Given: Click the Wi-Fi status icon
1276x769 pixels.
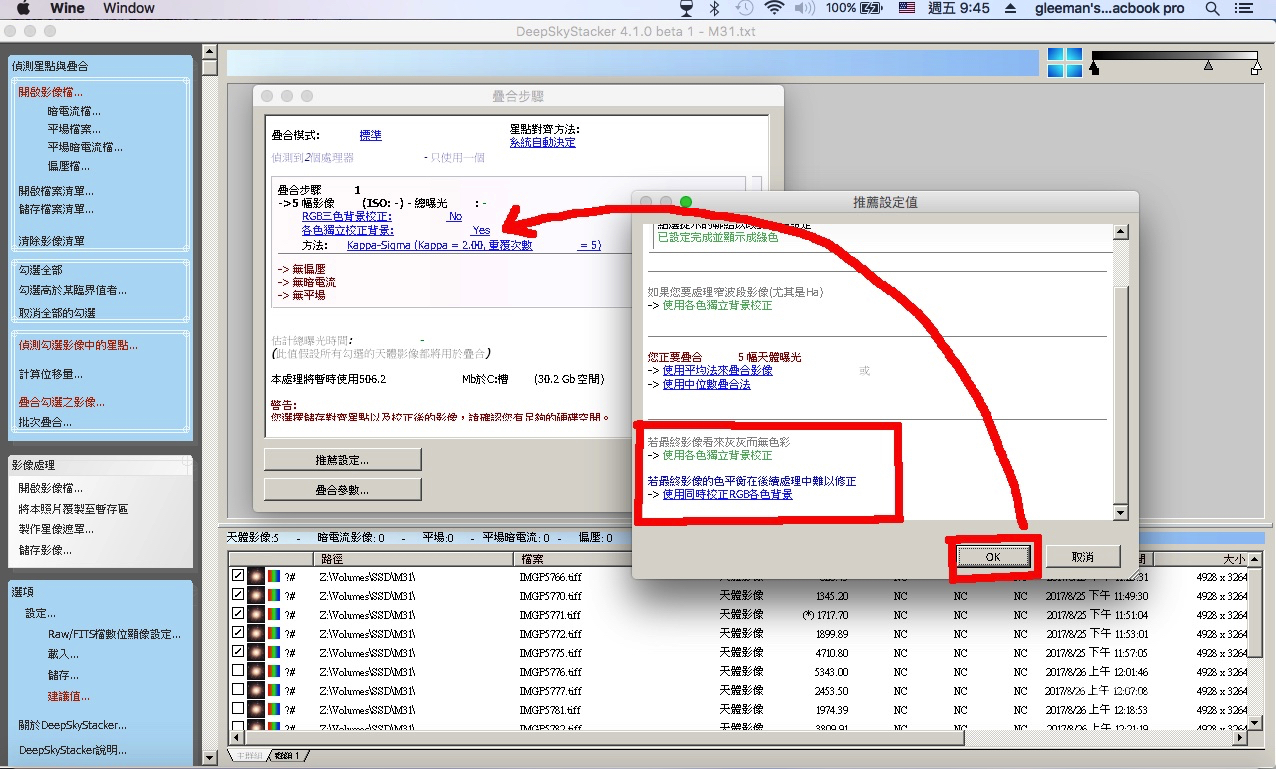Looking at the screenshot, I should [x=774, y=8].
